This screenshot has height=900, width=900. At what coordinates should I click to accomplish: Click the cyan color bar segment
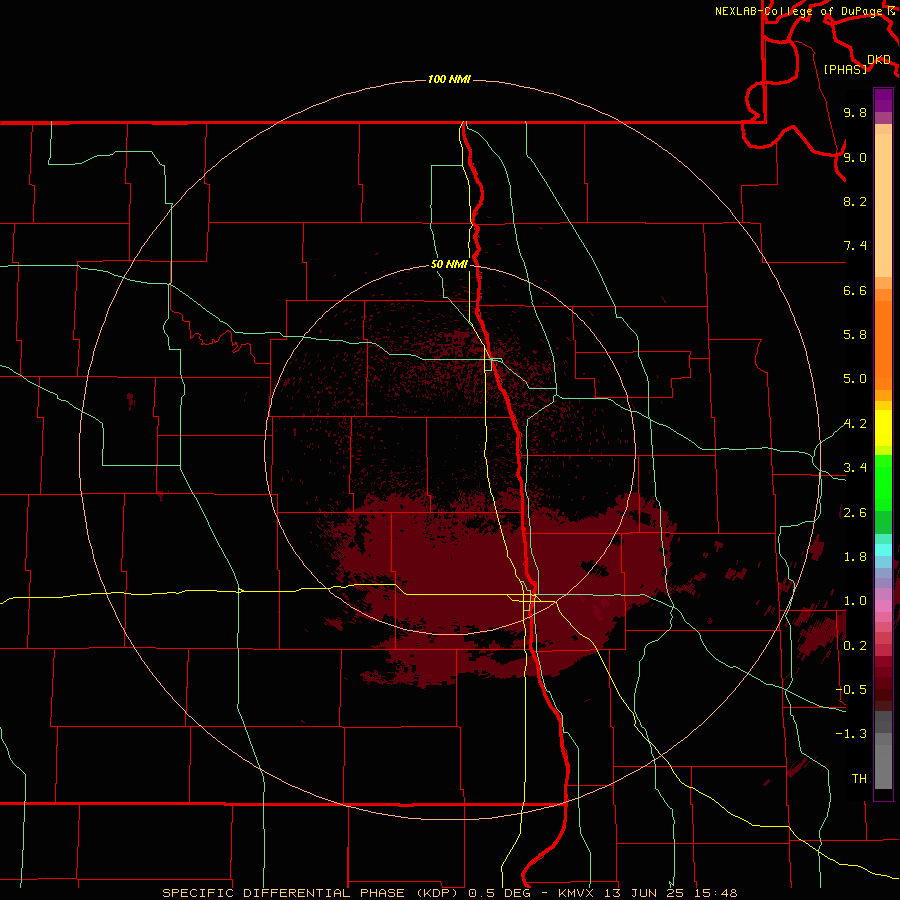point(883,550)
